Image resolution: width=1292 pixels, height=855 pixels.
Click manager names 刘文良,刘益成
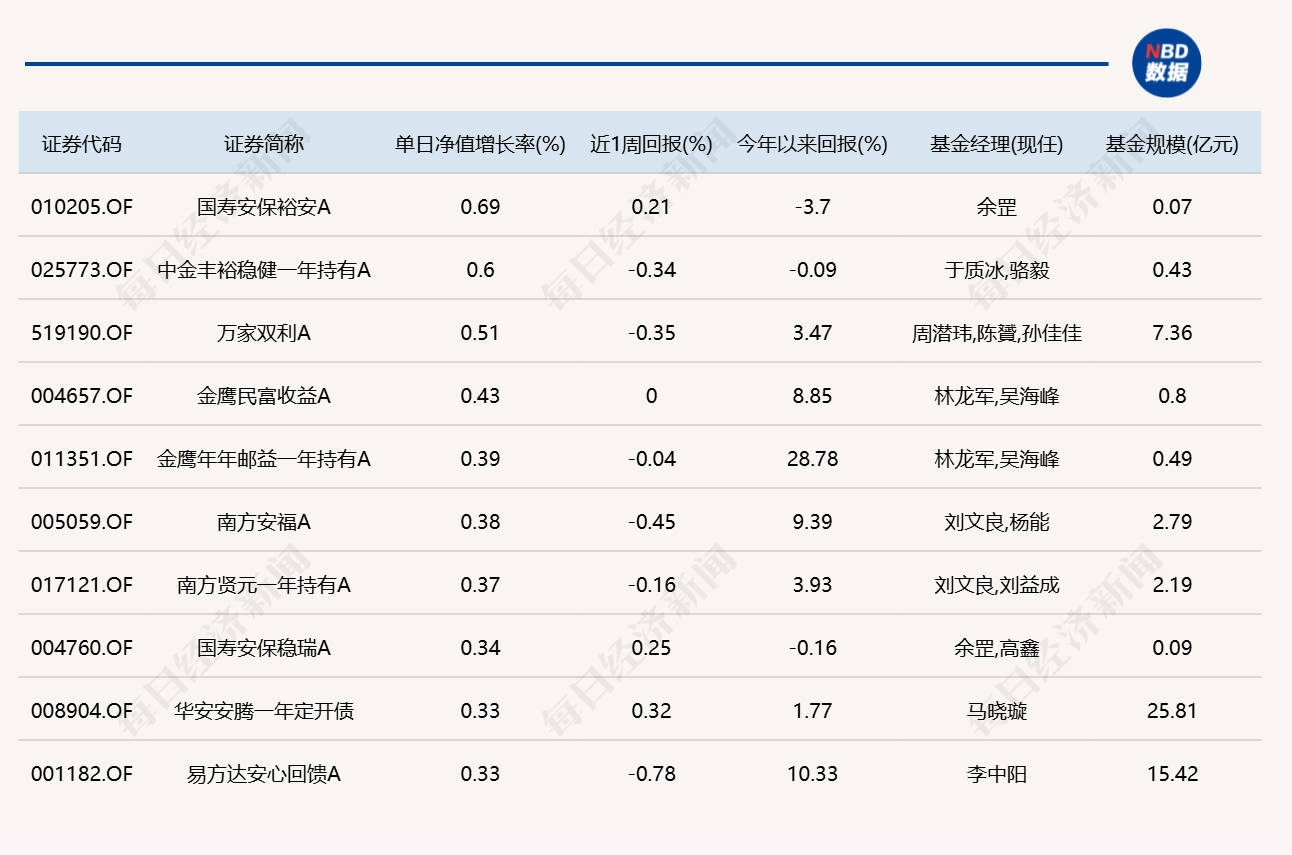point(996,585)
